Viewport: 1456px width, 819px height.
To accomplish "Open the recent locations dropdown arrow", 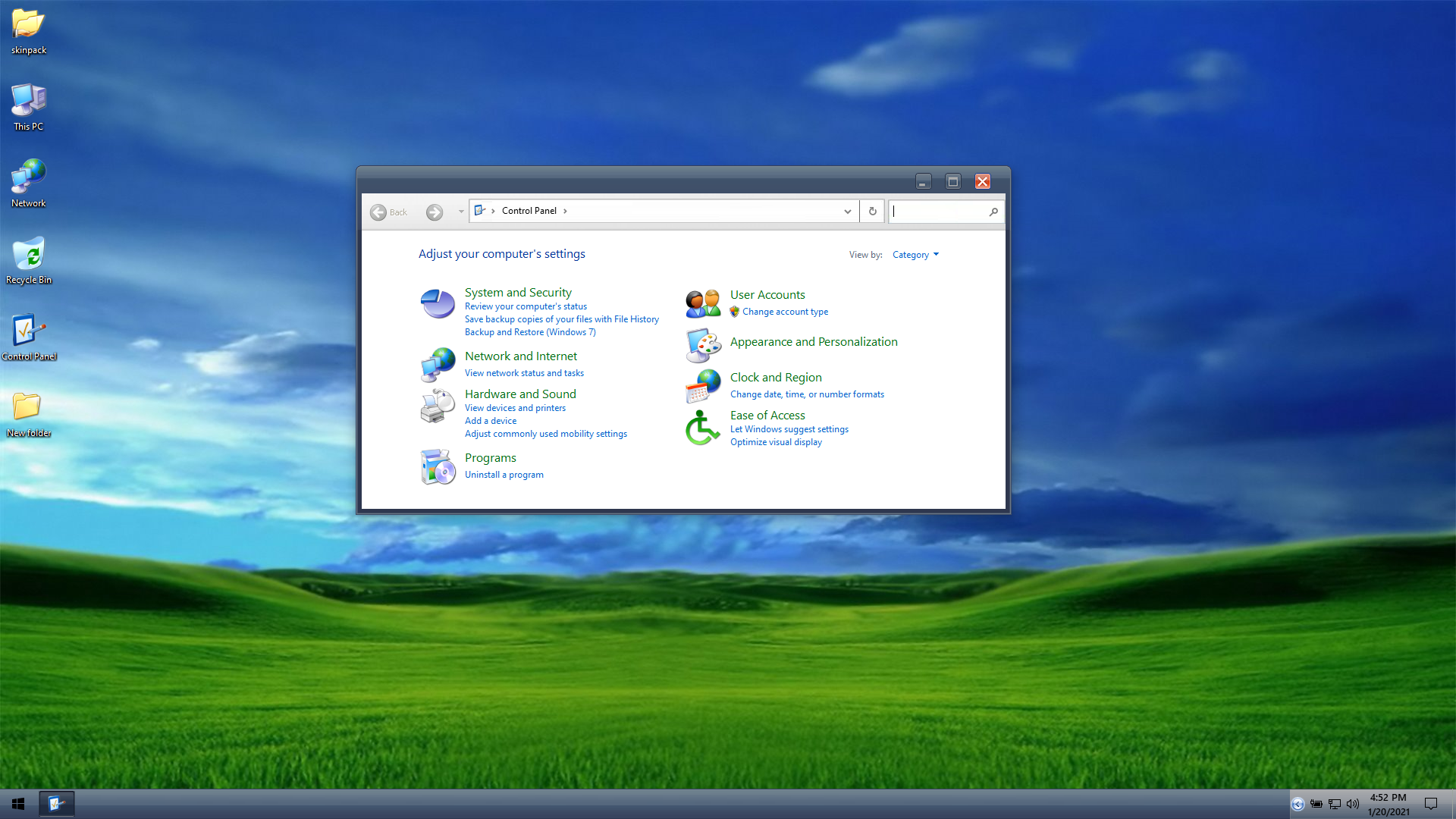I will pos(460,212).
